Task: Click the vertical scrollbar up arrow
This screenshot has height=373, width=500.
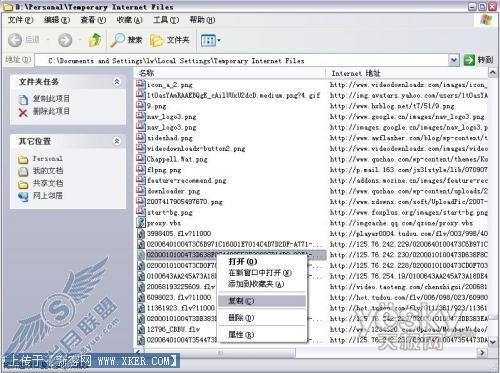Action: point(493,72)
